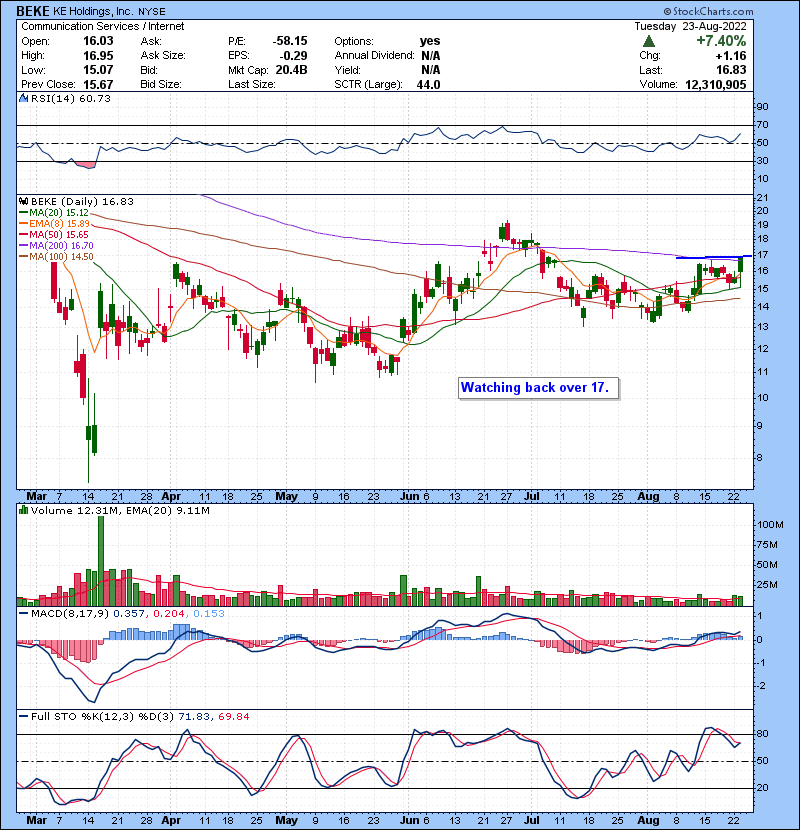The image size is (800, 830).
Task: Select the MA(20) 15.12 legend entry
Action: coord(54,213)
